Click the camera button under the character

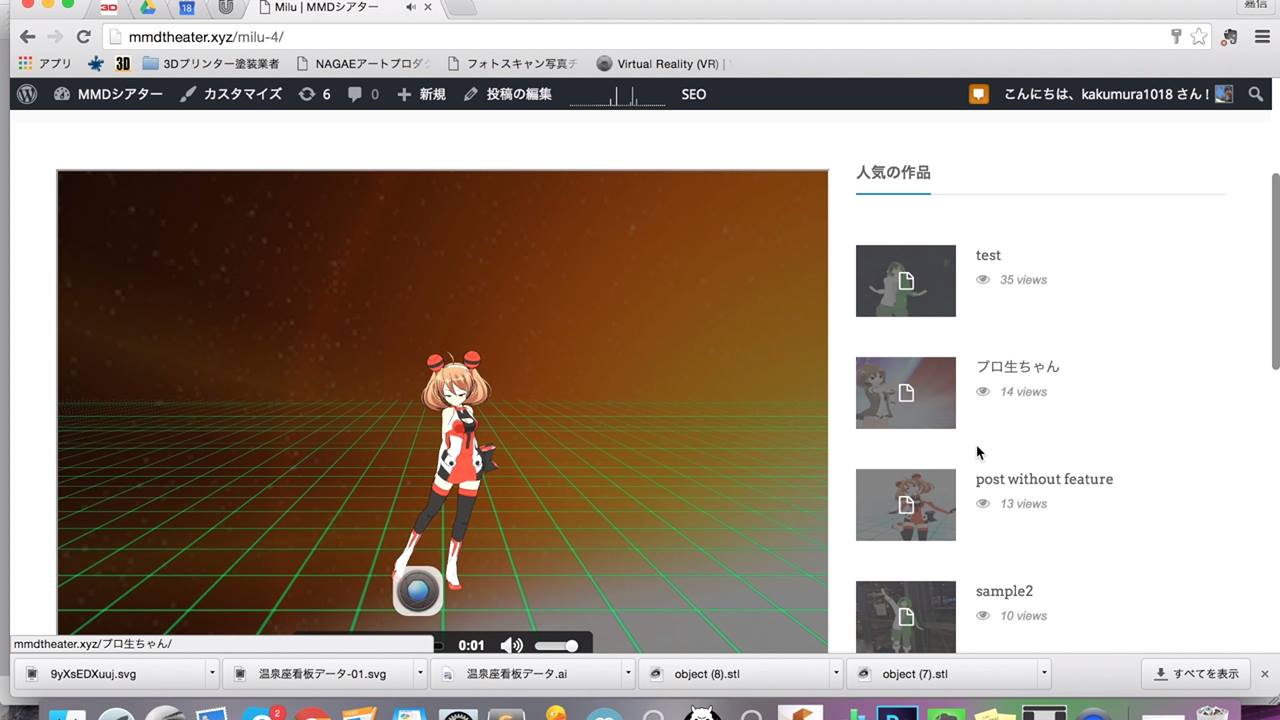tap(418, 591)
